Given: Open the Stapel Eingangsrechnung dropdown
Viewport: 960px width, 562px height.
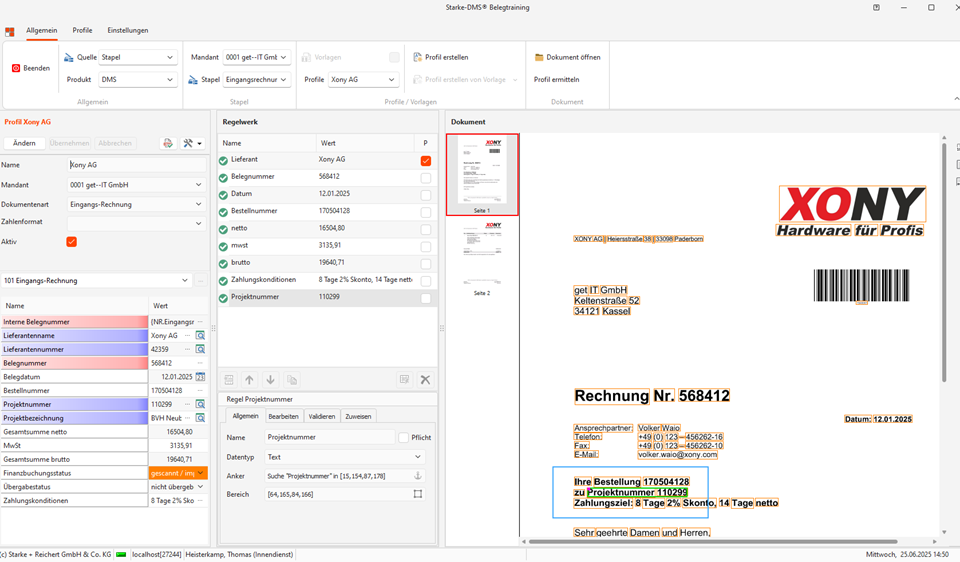Looking at the screenshot, I should (x=257, y=80).
